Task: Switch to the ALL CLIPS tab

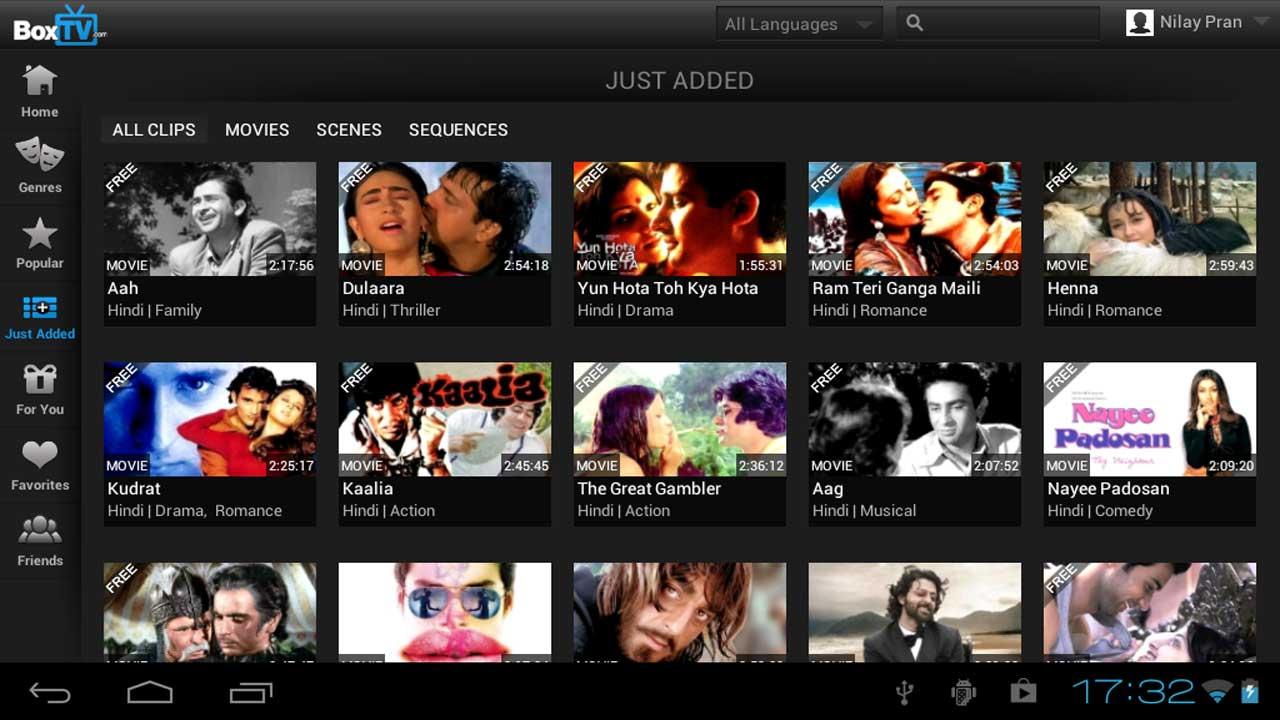Action: coord(154,130)
